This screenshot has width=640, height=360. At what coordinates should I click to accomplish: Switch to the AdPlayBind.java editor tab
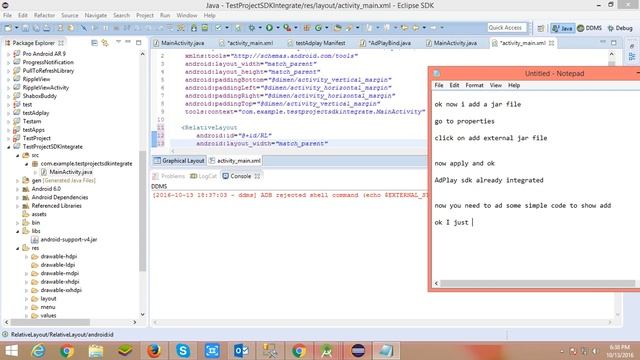(x=386, y=43)
